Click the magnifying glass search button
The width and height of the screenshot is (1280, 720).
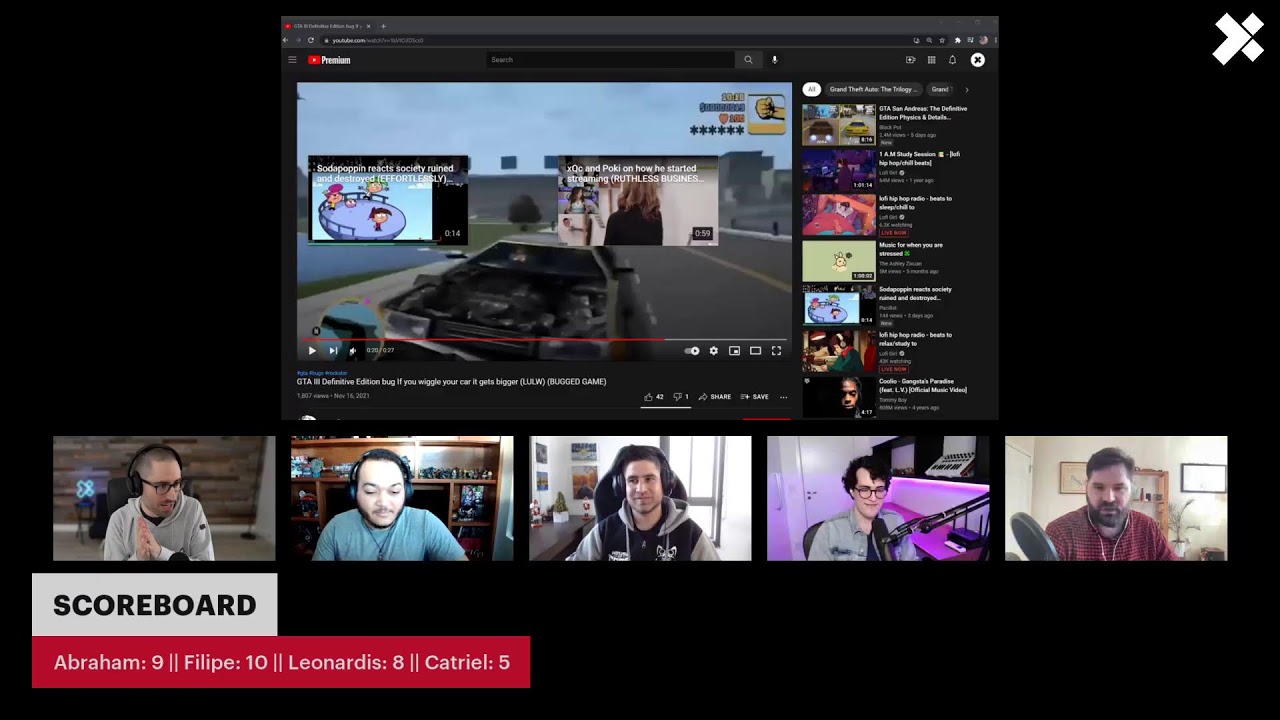[748, 60]
